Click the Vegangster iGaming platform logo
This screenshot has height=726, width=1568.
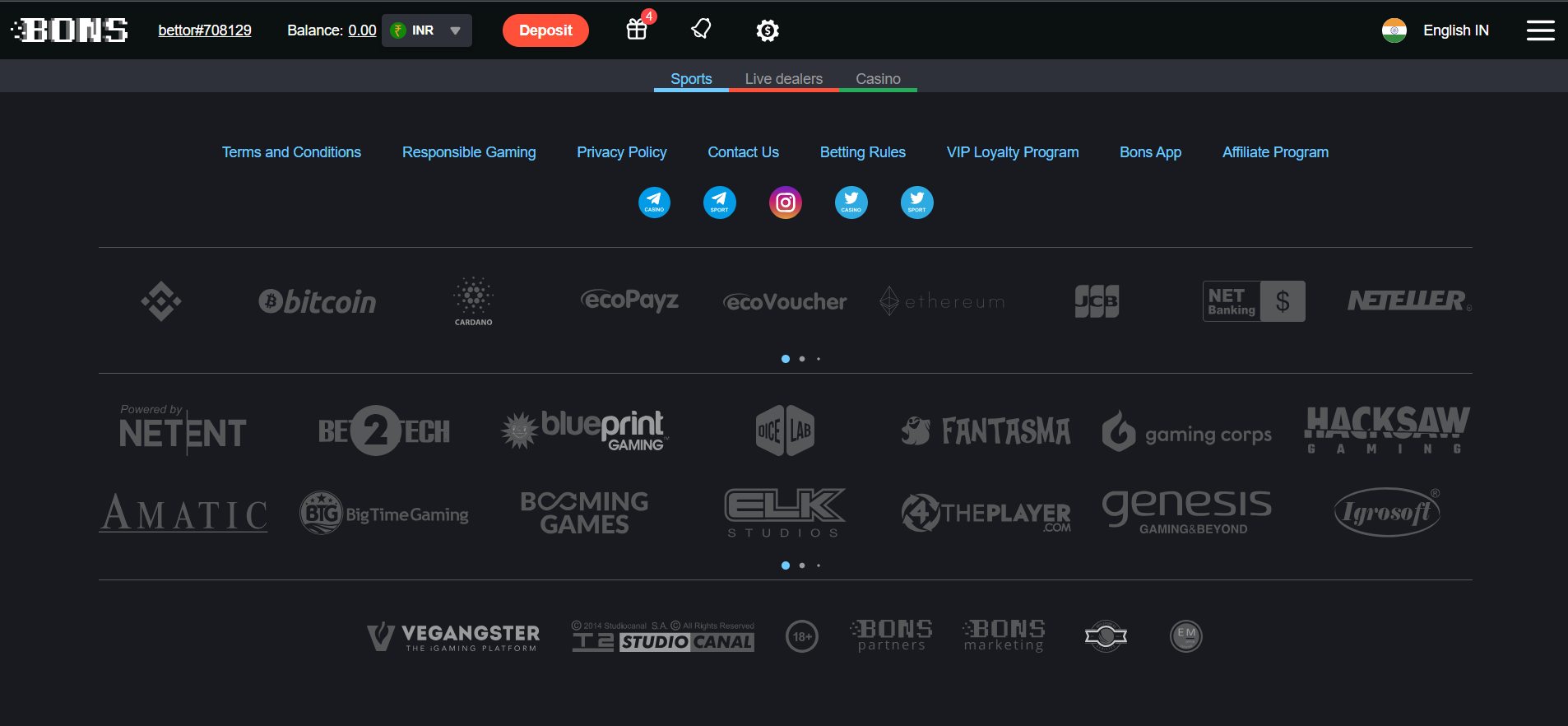(453, 636)
